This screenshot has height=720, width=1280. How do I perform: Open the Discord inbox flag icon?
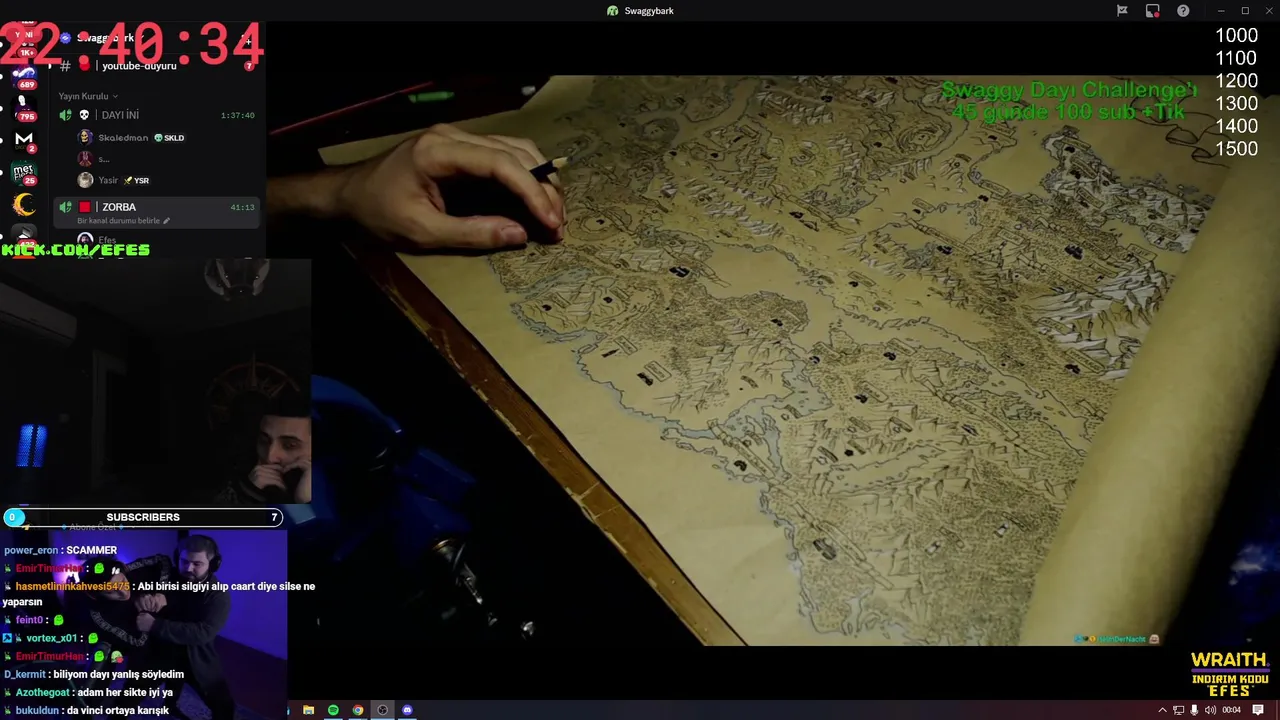click(x=1122, y=11)
